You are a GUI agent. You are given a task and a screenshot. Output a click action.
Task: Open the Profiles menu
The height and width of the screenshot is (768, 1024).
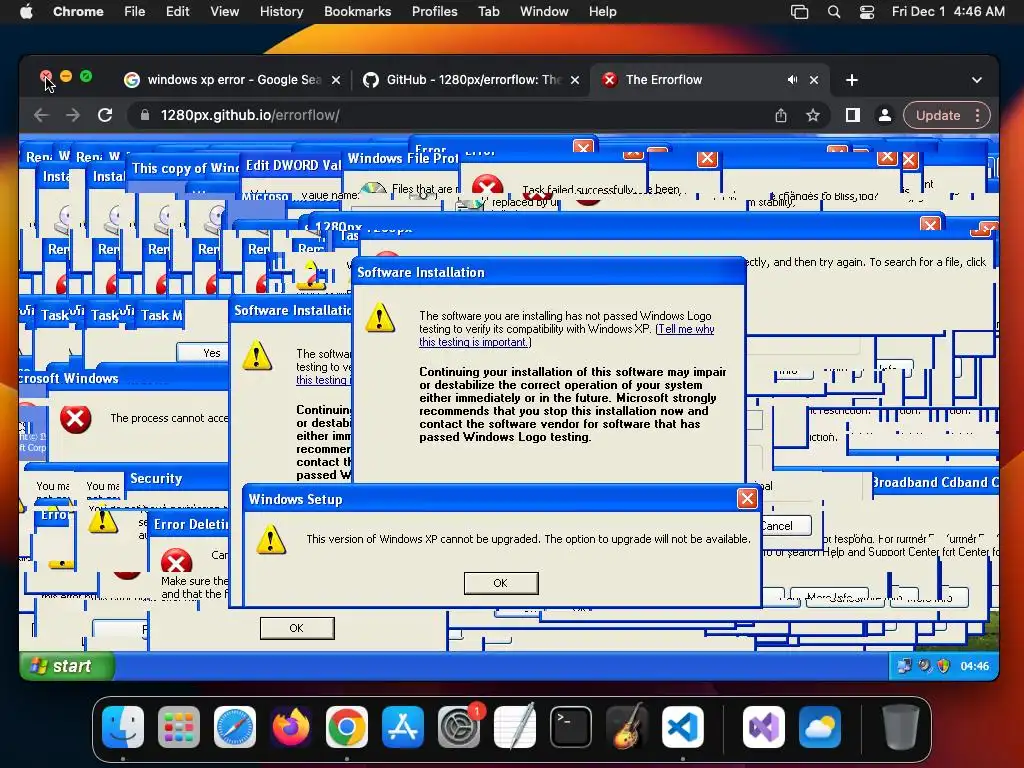tap(434, 11)
